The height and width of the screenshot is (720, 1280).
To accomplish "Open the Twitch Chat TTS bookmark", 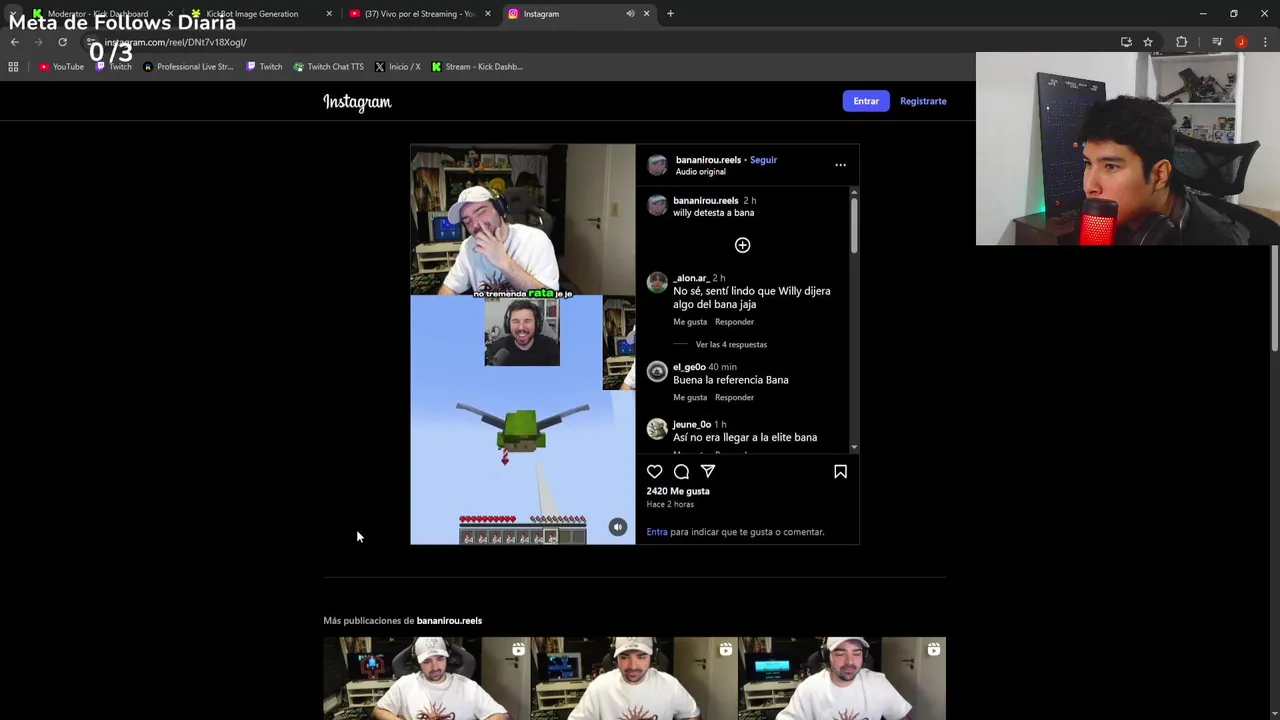I will point(328,67).
